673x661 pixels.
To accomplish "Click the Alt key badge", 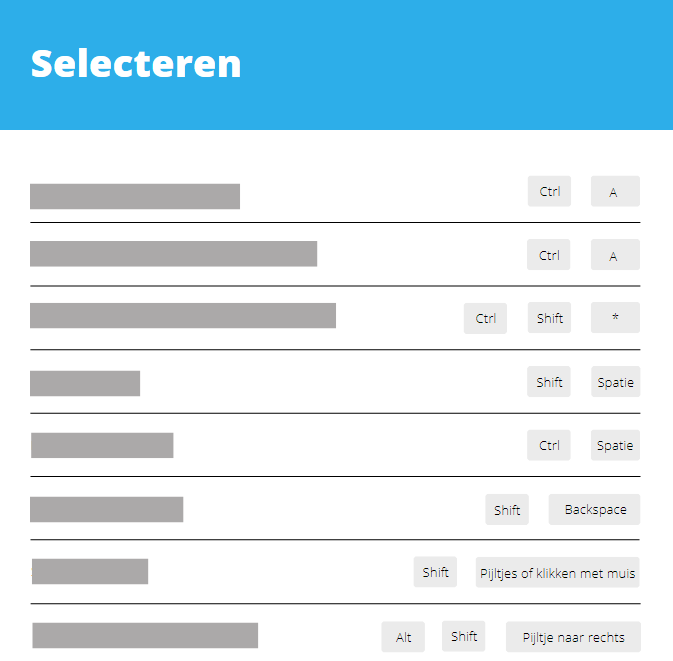I will 403,637.
